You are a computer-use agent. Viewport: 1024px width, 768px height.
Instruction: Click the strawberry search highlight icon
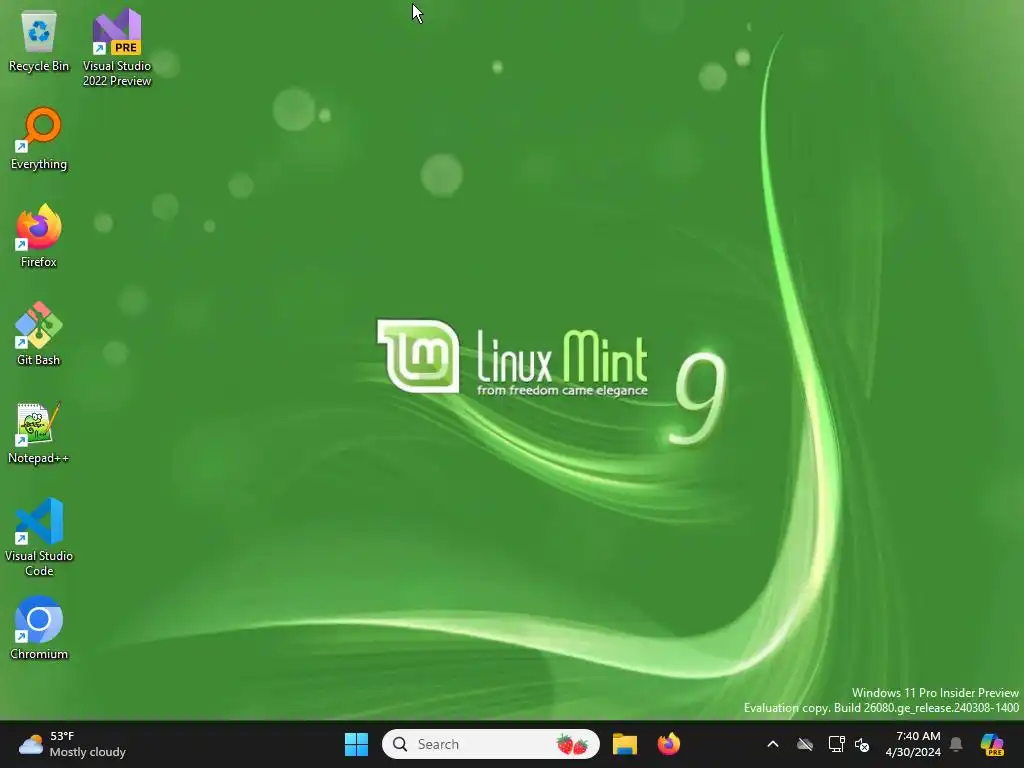click(x=572, y=744)
